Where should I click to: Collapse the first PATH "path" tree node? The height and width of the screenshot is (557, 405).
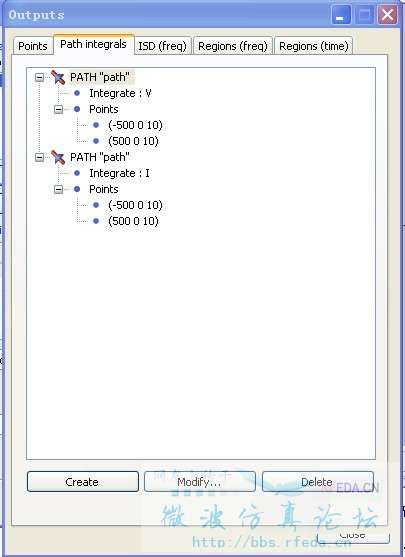point(39,77)
